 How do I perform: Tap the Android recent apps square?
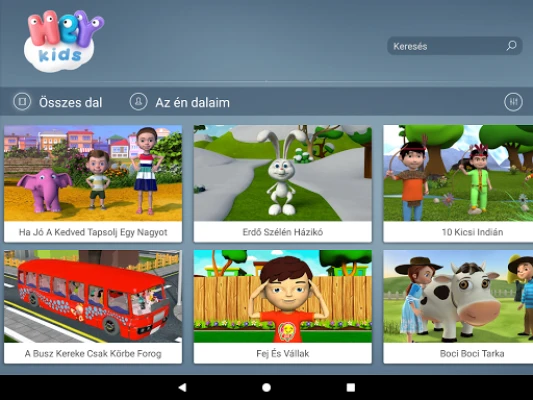pyautogui.click(x=351, y=387)
